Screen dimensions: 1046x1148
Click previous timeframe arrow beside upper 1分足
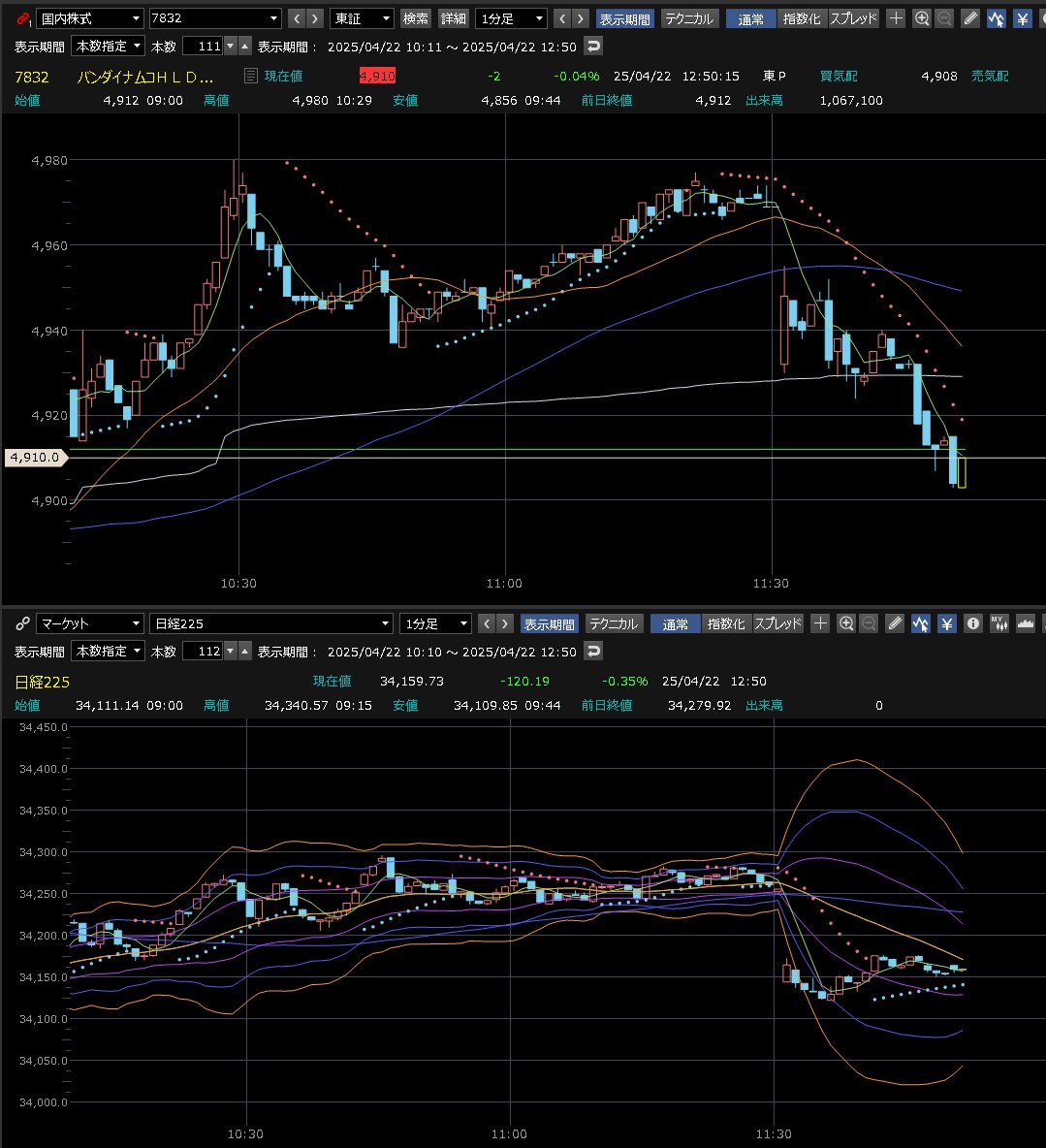(x=562, y=18)
